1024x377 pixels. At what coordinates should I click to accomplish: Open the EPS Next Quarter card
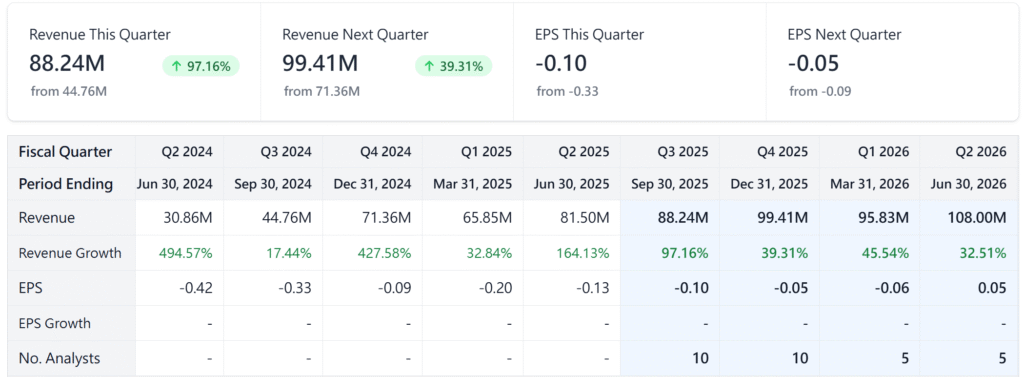click(892, 63)
